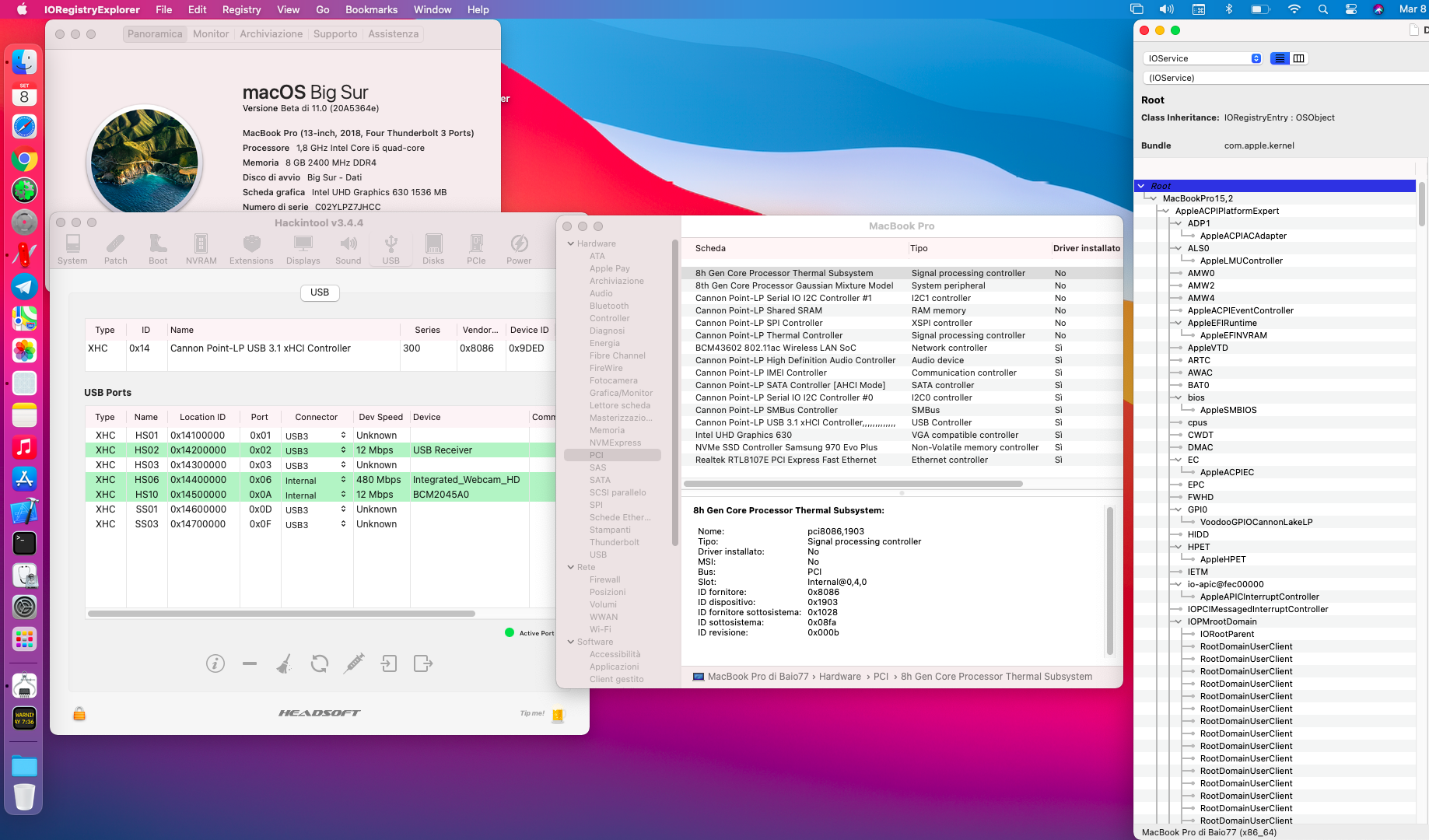Open Disks section in Hackintool
The image size is (1429, 840).
coord(433,250)
